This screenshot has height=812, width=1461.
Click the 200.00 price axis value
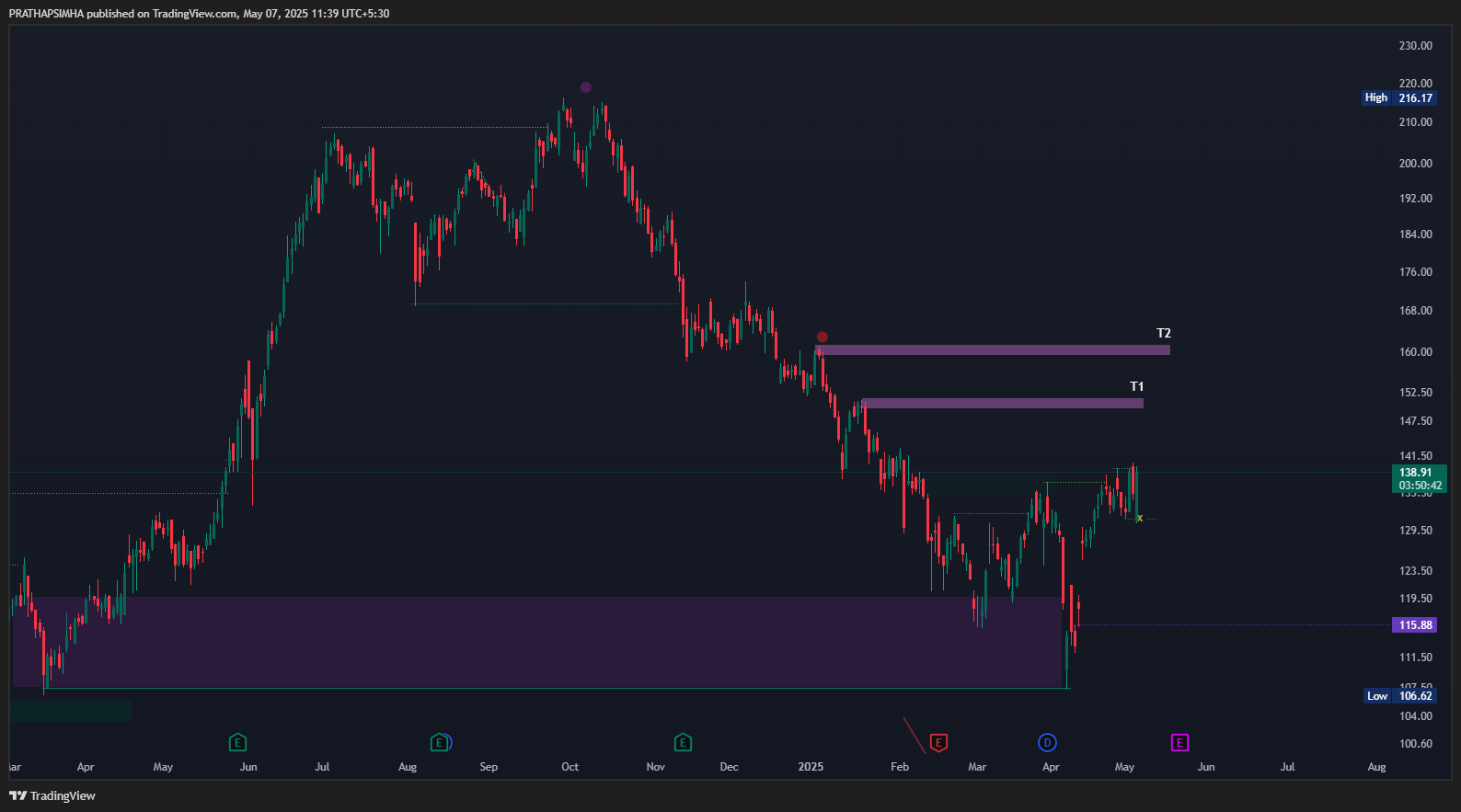click(x=1415, y=164)
